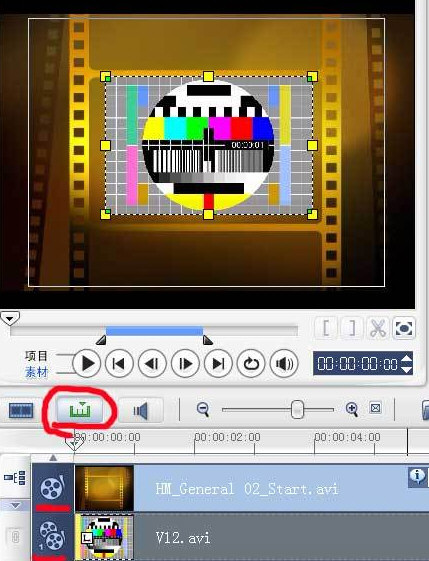This screenshot has width=429, height=561.
Task: Open the system volume button
Action: tap(284, 364)
